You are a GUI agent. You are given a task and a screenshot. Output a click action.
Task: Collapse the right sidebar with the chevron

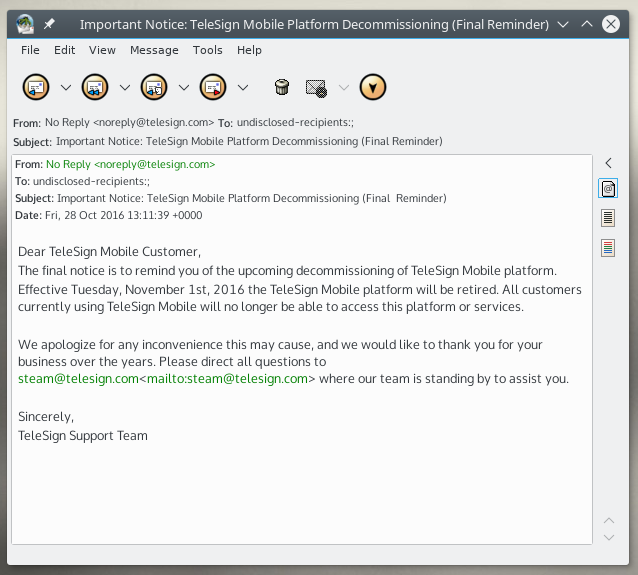click(x=608, y=163)
